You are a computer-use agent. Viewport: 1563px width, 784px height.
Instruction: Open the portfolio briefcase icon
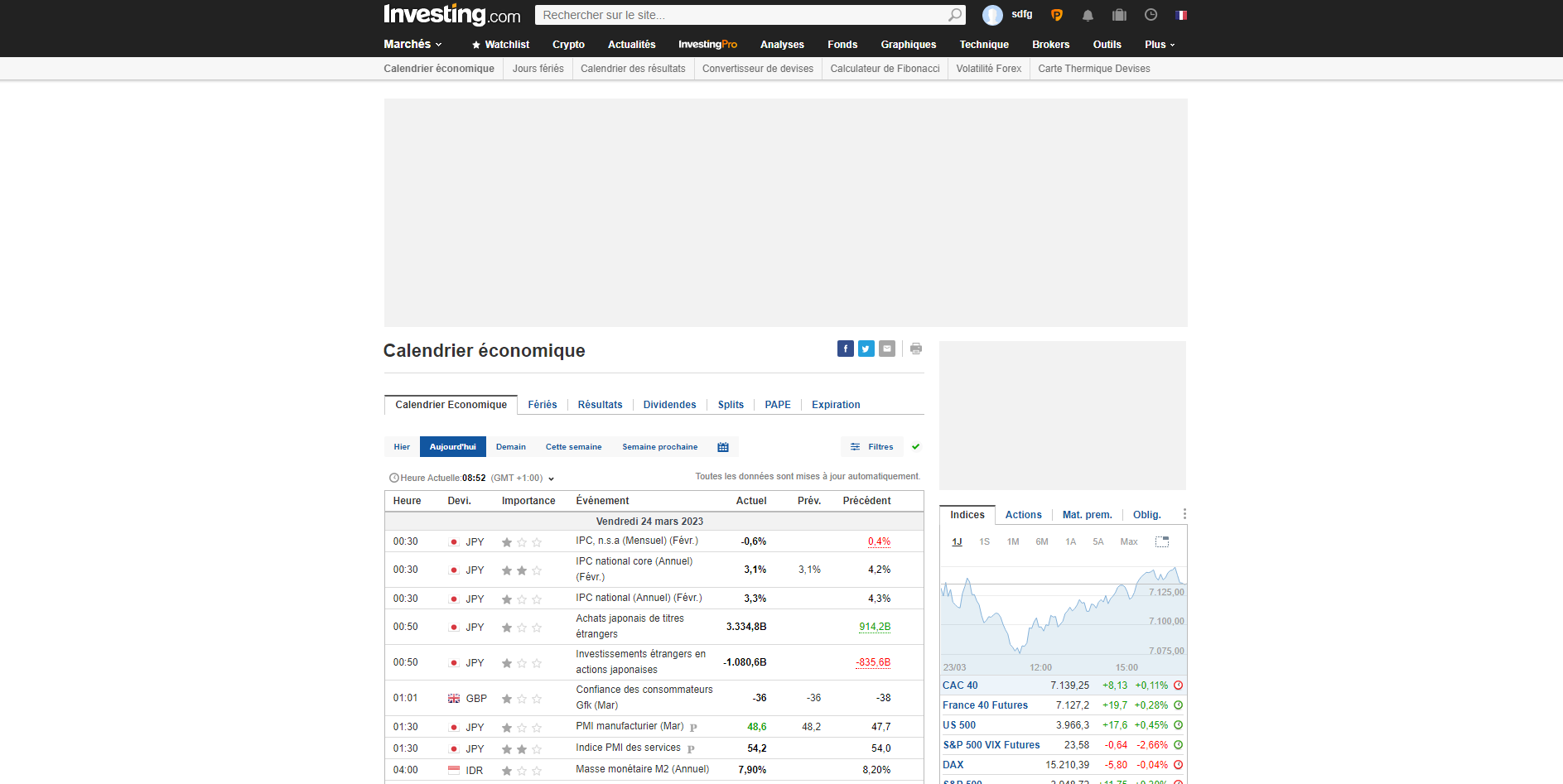(1119, 15)
